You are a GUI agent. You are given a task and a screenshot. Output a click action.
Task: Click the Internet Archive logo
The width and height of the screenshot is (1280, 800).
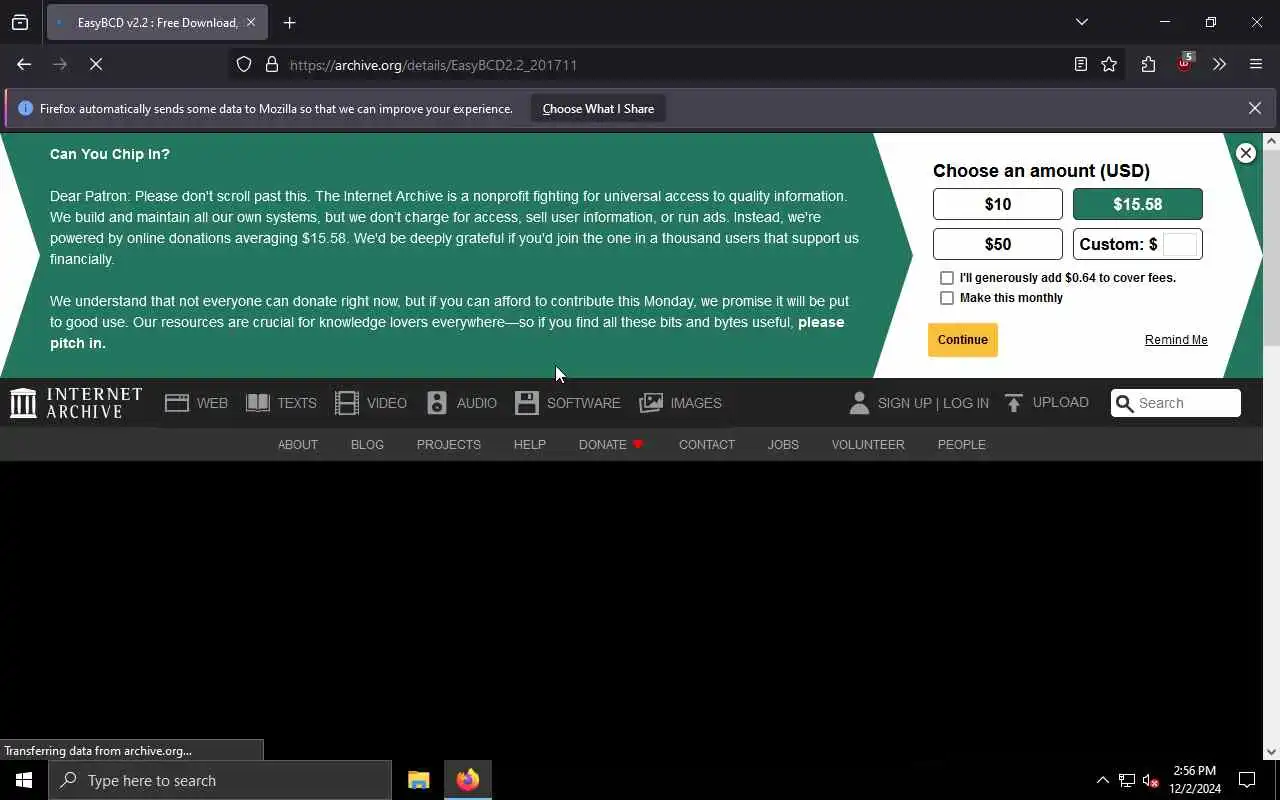pyautogui.click(x=76, y=403)
